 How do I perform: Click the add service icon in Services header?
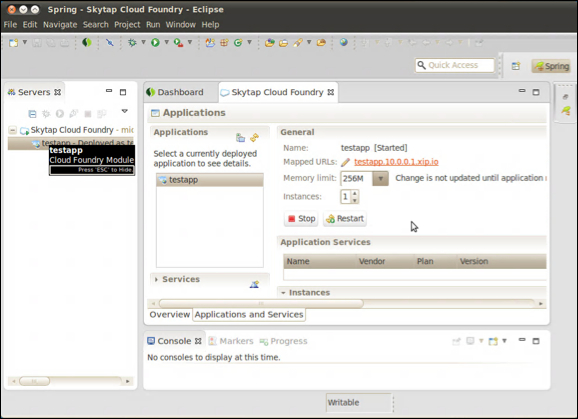[x=254, y=284]
